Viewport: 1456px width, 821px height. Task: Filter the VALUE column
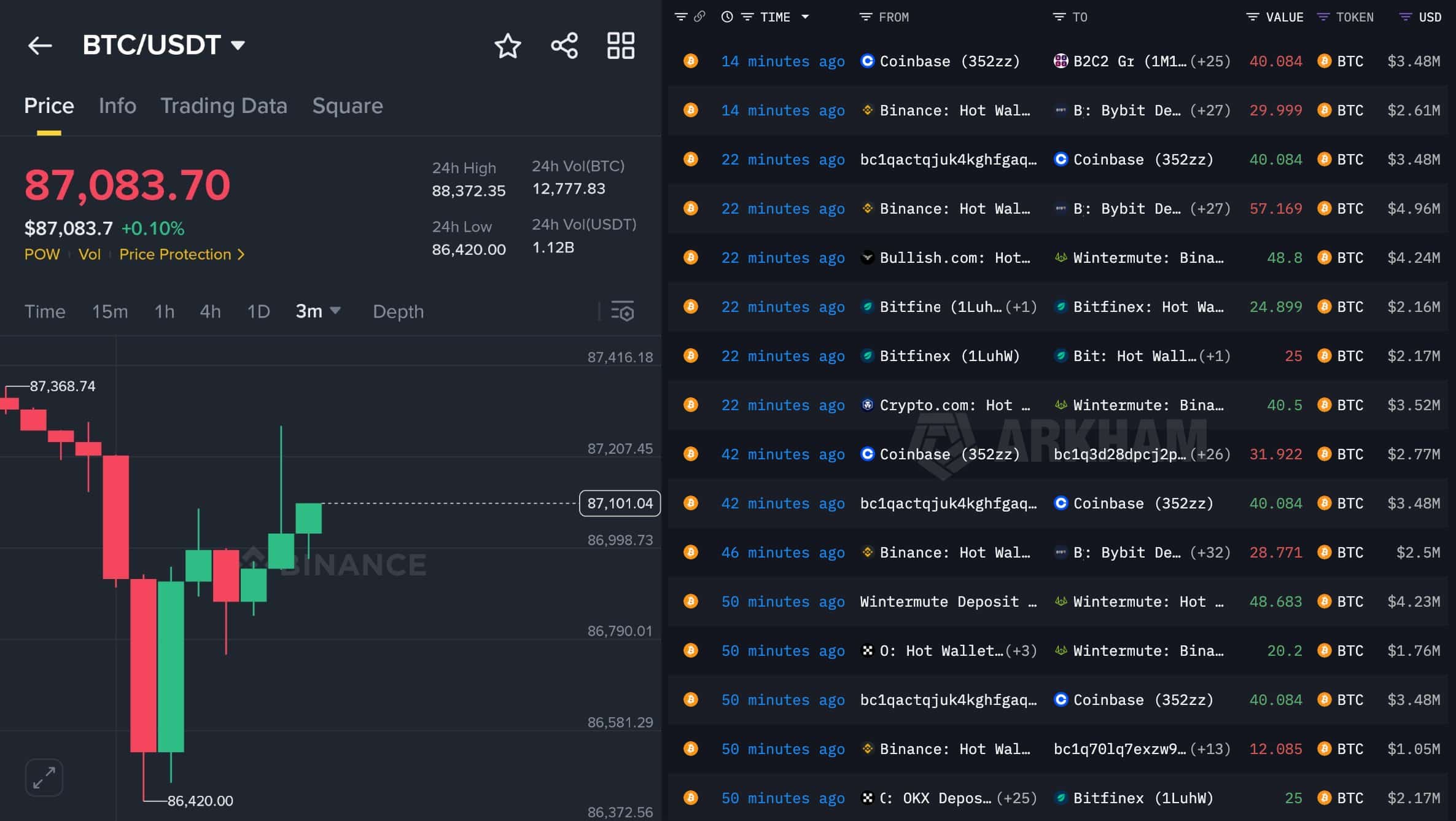(1252, 17)
